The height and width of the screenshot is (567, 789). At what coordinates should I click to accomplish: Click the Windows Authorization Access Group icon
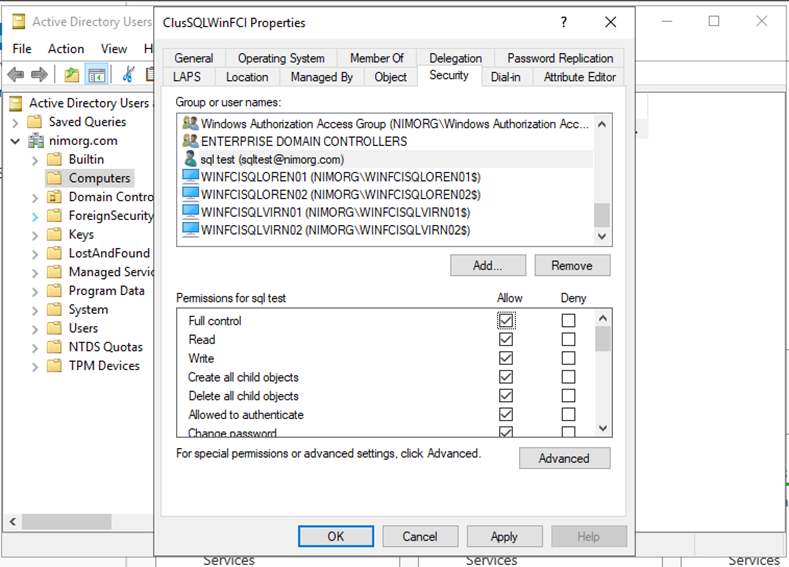pos(190,123)
